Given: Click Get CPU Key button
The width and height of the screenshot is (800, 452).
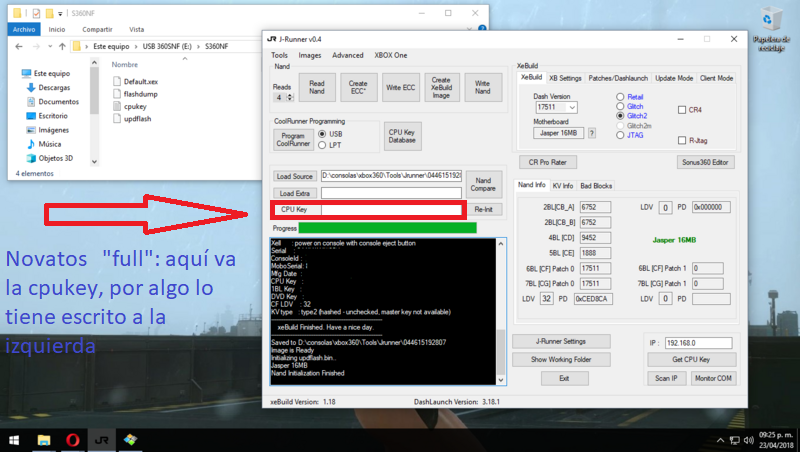Looking at the screenshot, I should pos(691,360).
